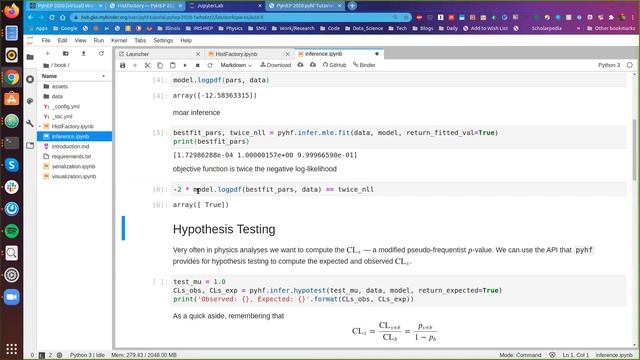Click the Download notebook button
This screenshot has height=360, width=640.
point(276,65)
